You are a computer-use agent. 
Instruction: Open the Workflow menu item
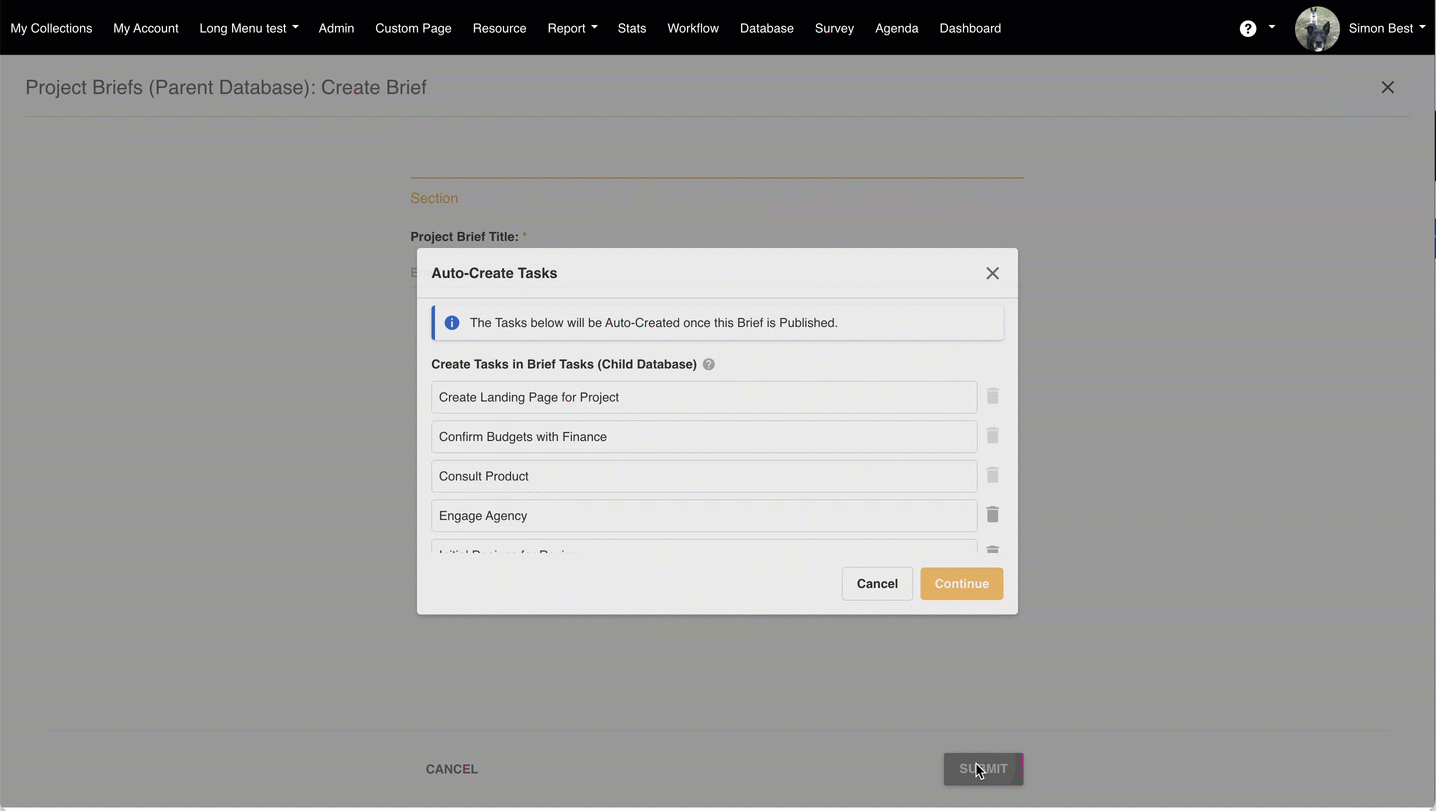pos(692,28)
